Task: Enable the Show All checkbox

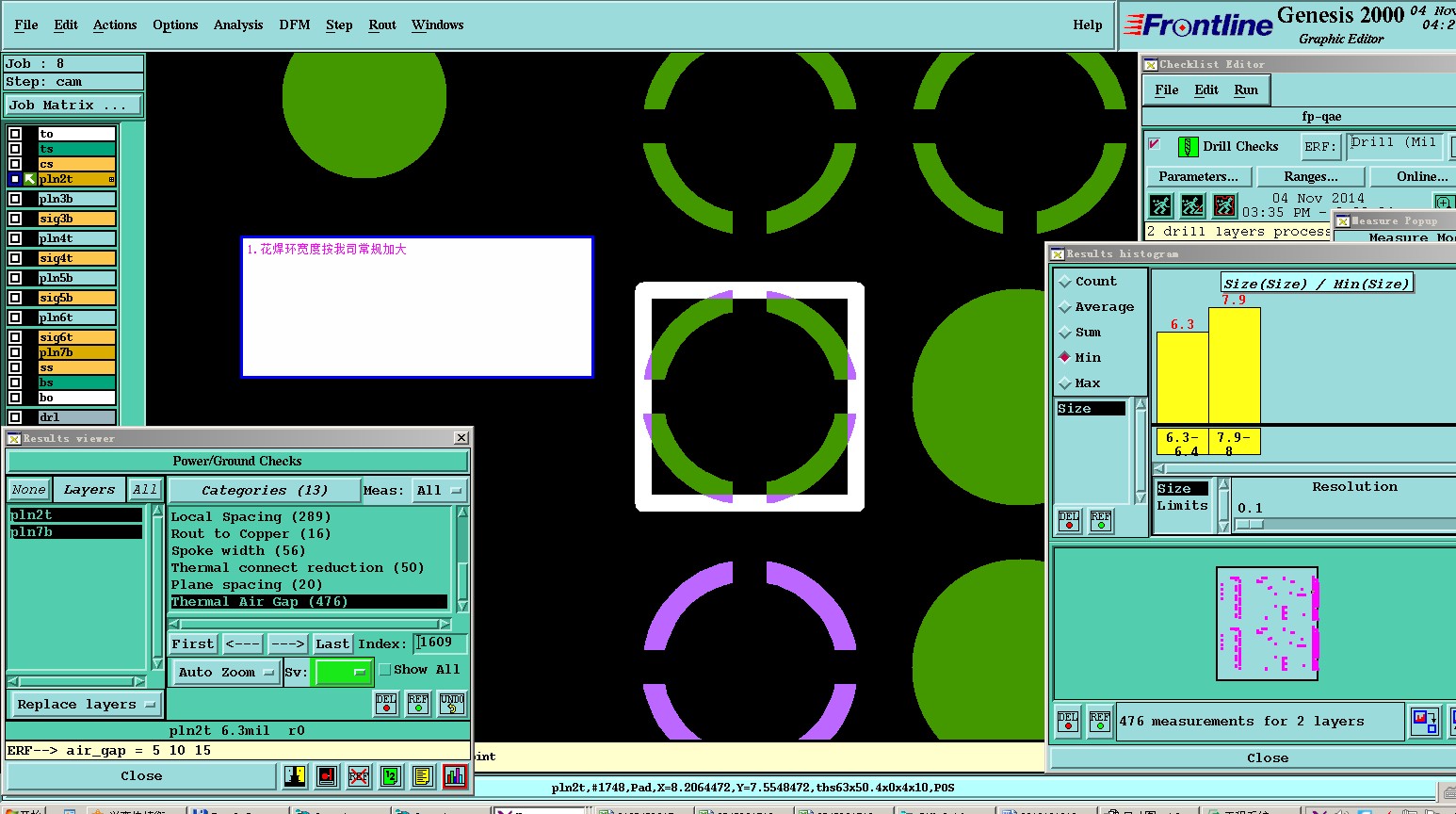Action: coord(384,670)
